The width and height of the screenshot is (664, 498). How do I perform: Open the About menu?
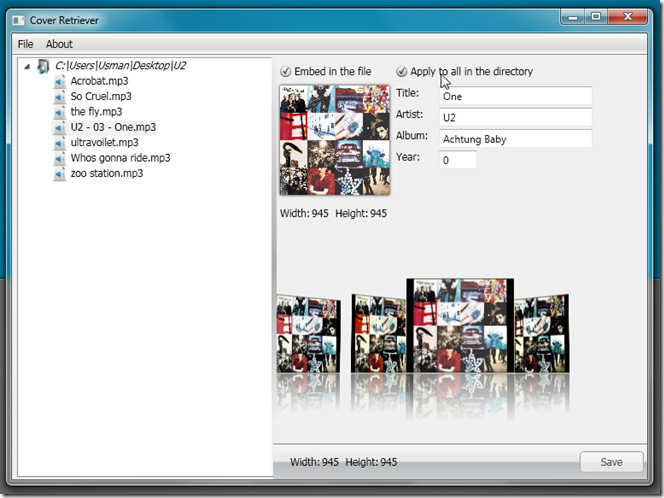point(59,44)
